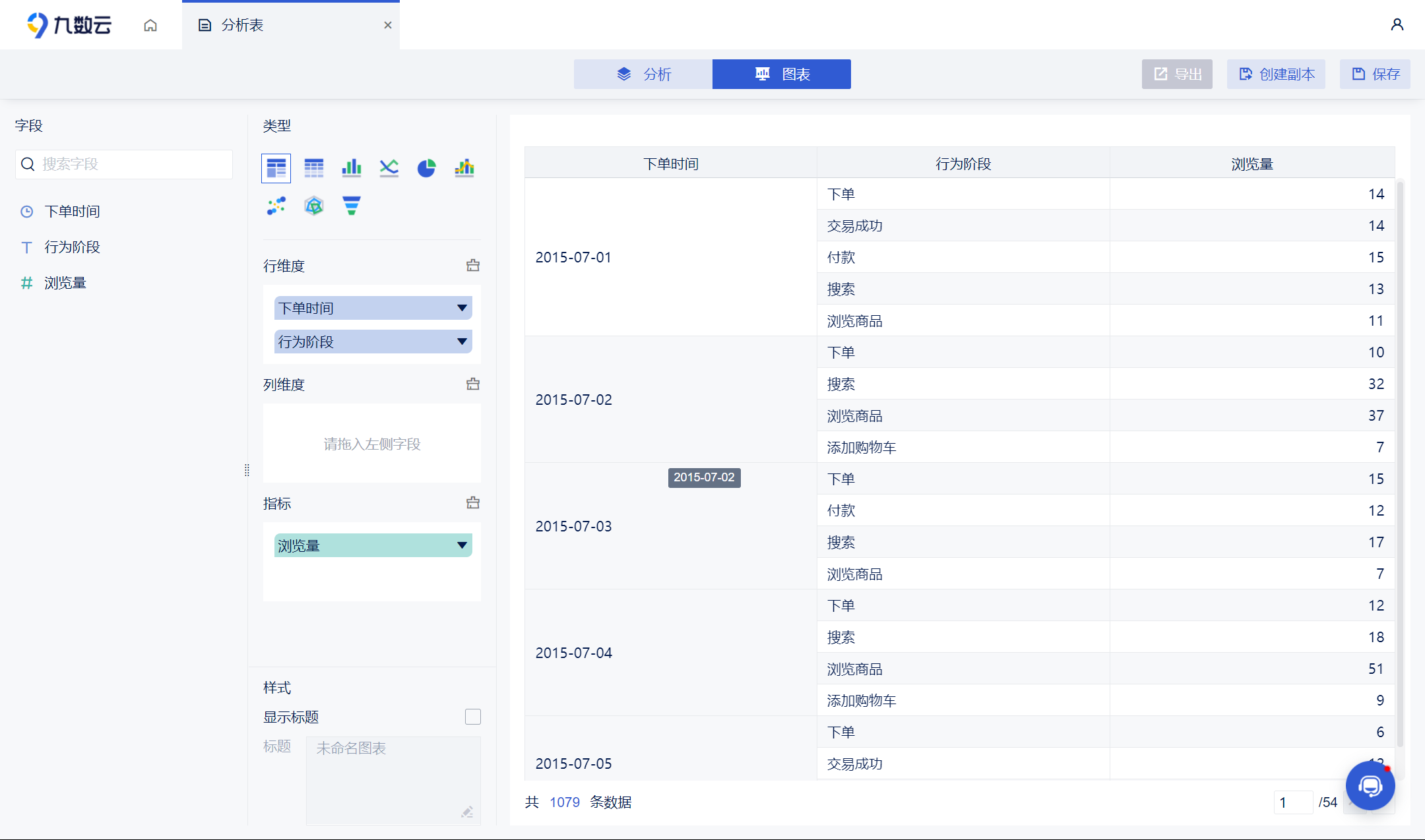Clear 行维度 fields with its icon

pyautogui.click(x=473, y=266)
